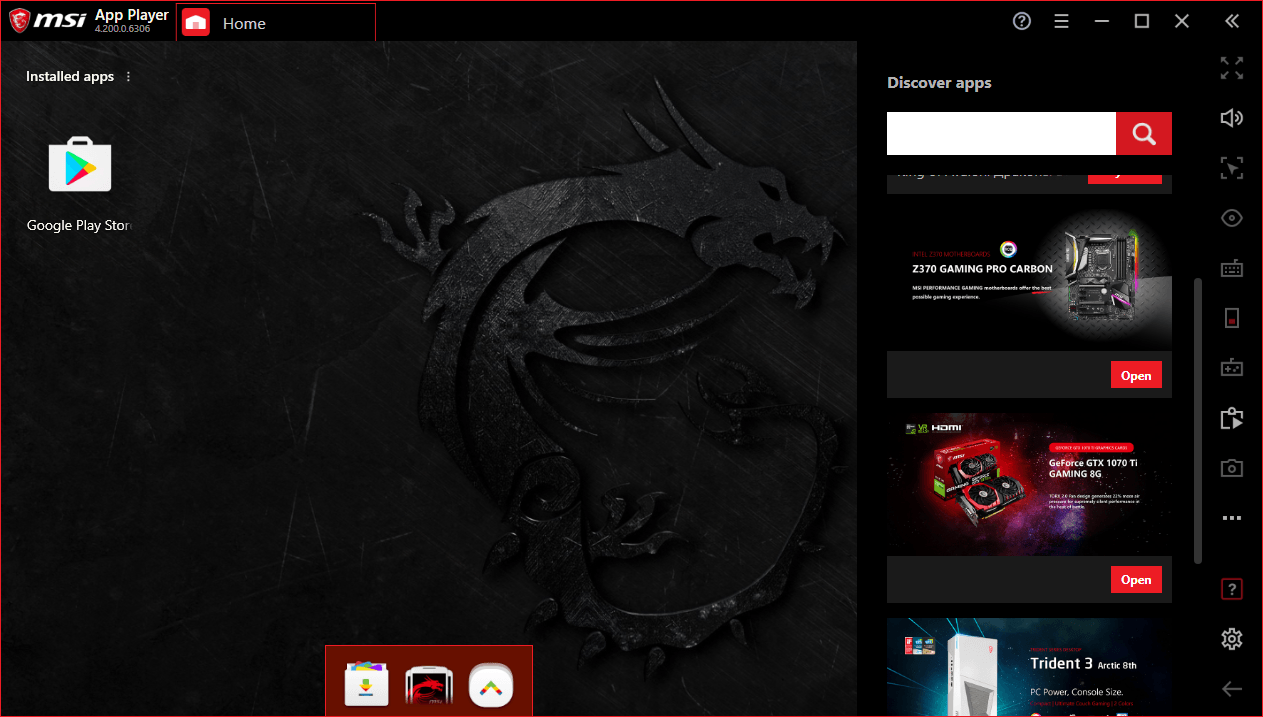Click the Discover apps search field
The image size is (1263, 717).
click(x=1001, y=133)
